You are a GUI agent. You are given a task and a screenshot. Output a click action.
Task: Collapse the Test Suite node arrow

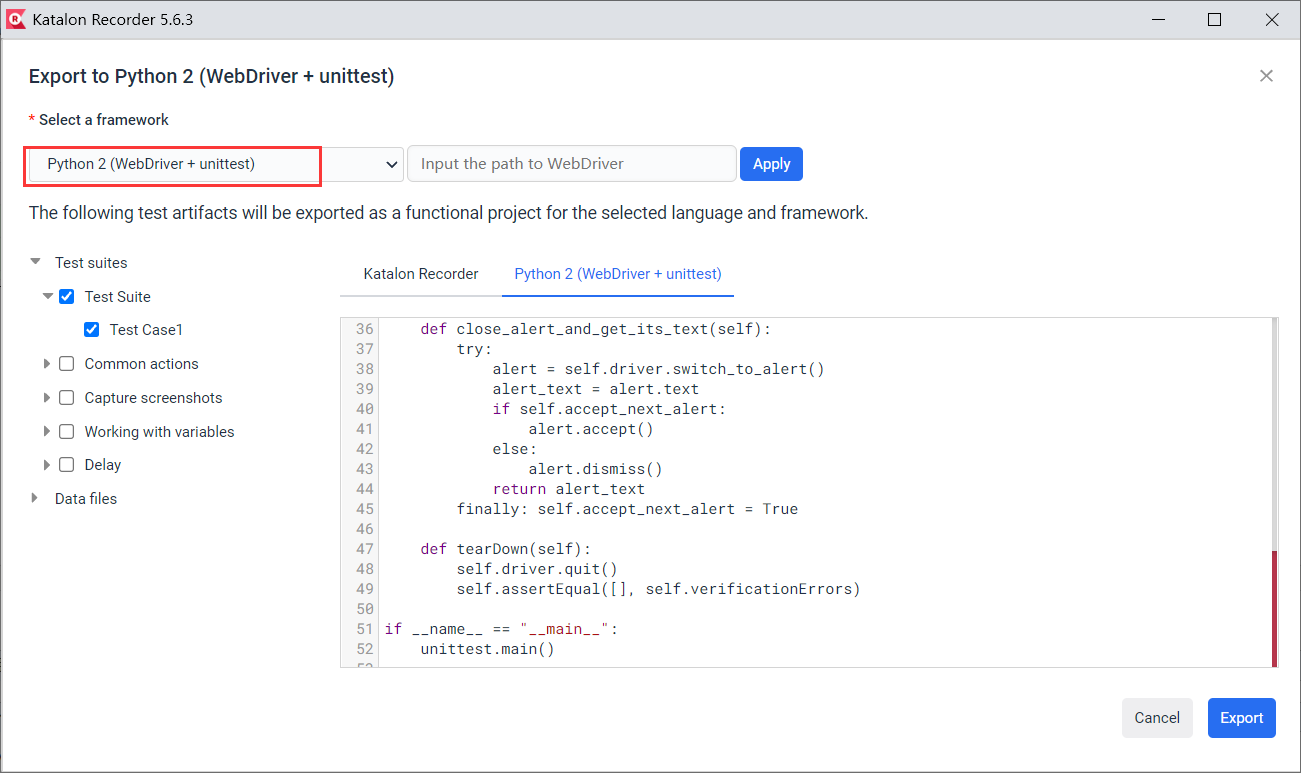click(48, 297)
